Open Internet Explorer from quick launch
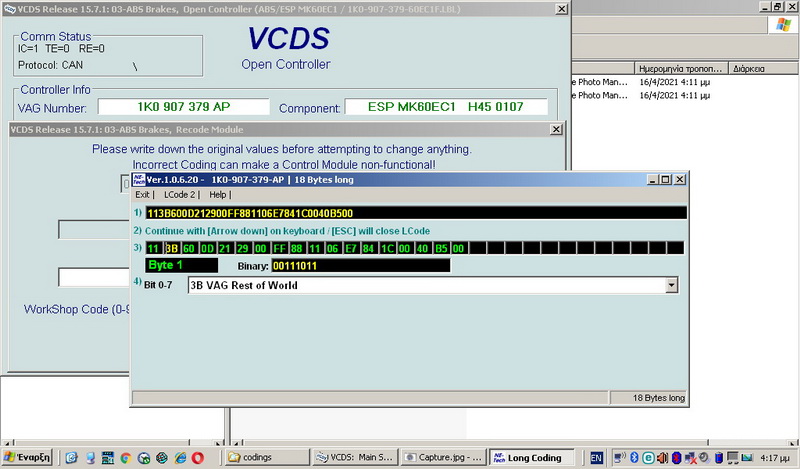This screenshot has width=800, height=469. click(180, 458)
